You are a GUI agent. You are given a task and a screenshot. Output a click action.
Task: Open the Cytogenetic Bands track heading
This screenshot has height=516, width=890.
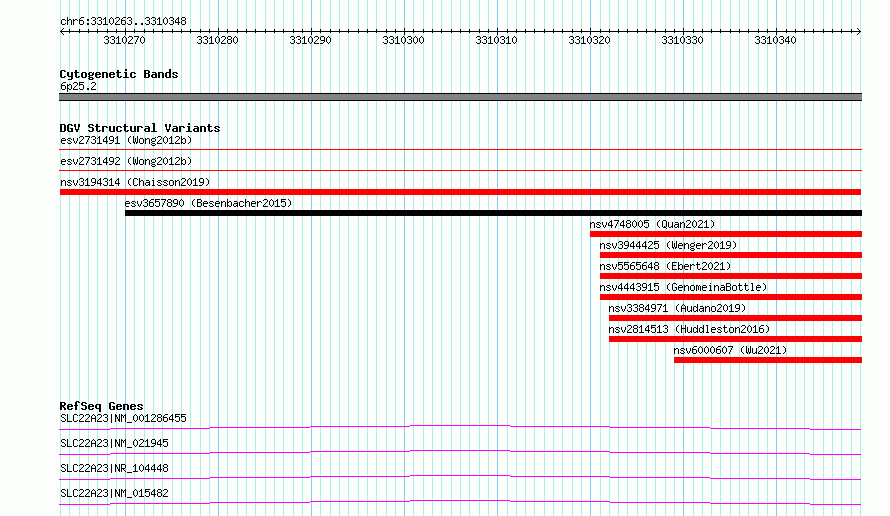click(x=119, y=74)
